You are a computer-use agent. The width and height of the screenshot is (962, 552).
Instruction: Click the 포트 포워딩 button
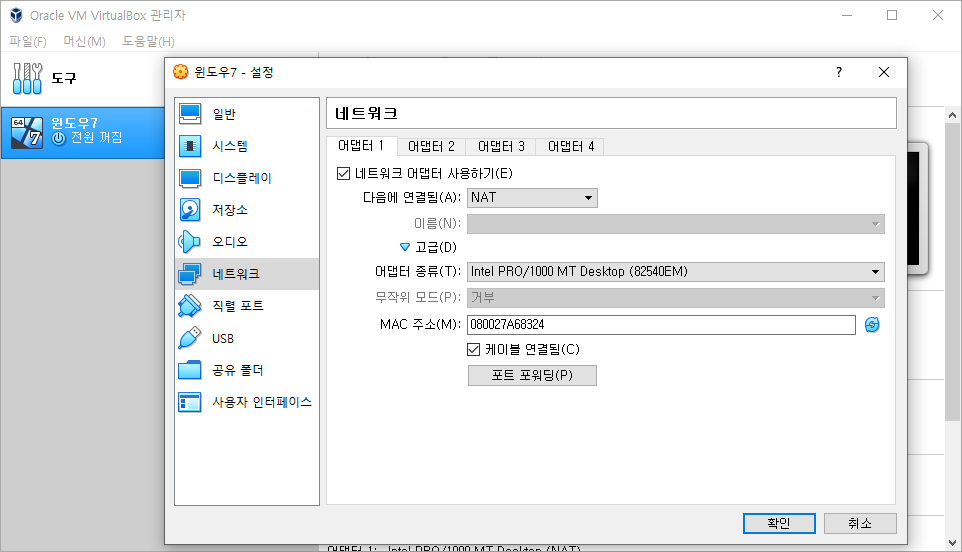[x=532, y=375]
